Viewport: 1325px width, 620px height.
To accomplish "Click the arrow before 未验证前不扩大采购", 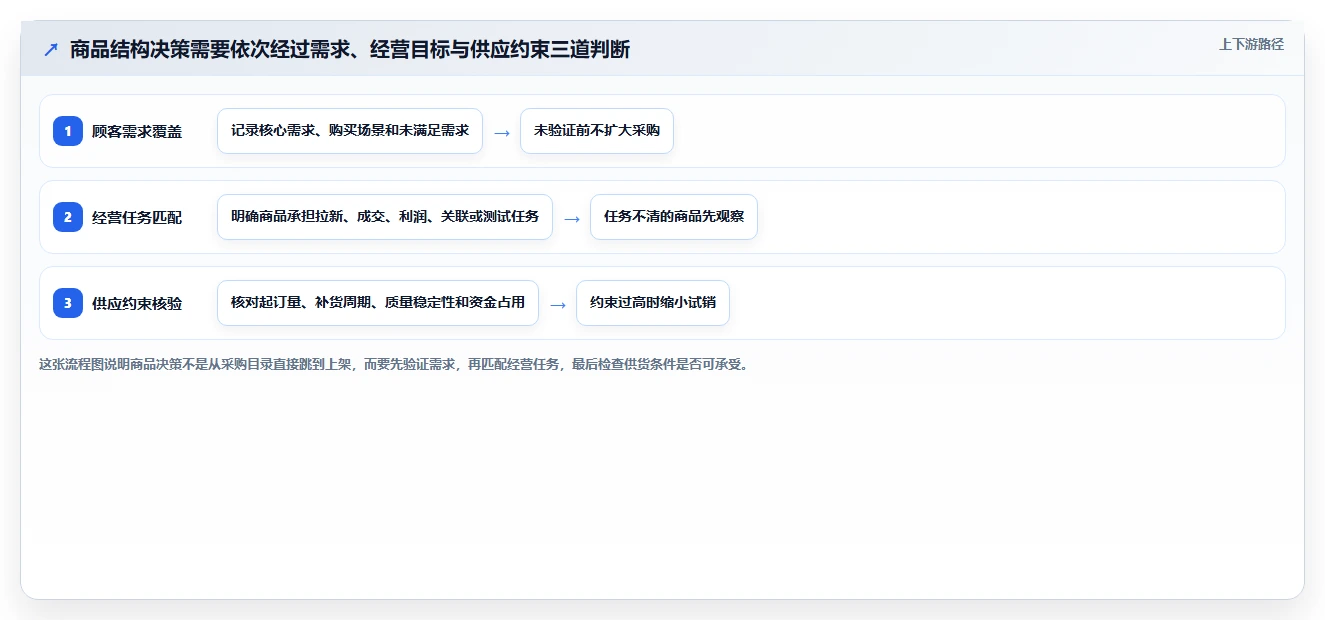I will (502, 132).
